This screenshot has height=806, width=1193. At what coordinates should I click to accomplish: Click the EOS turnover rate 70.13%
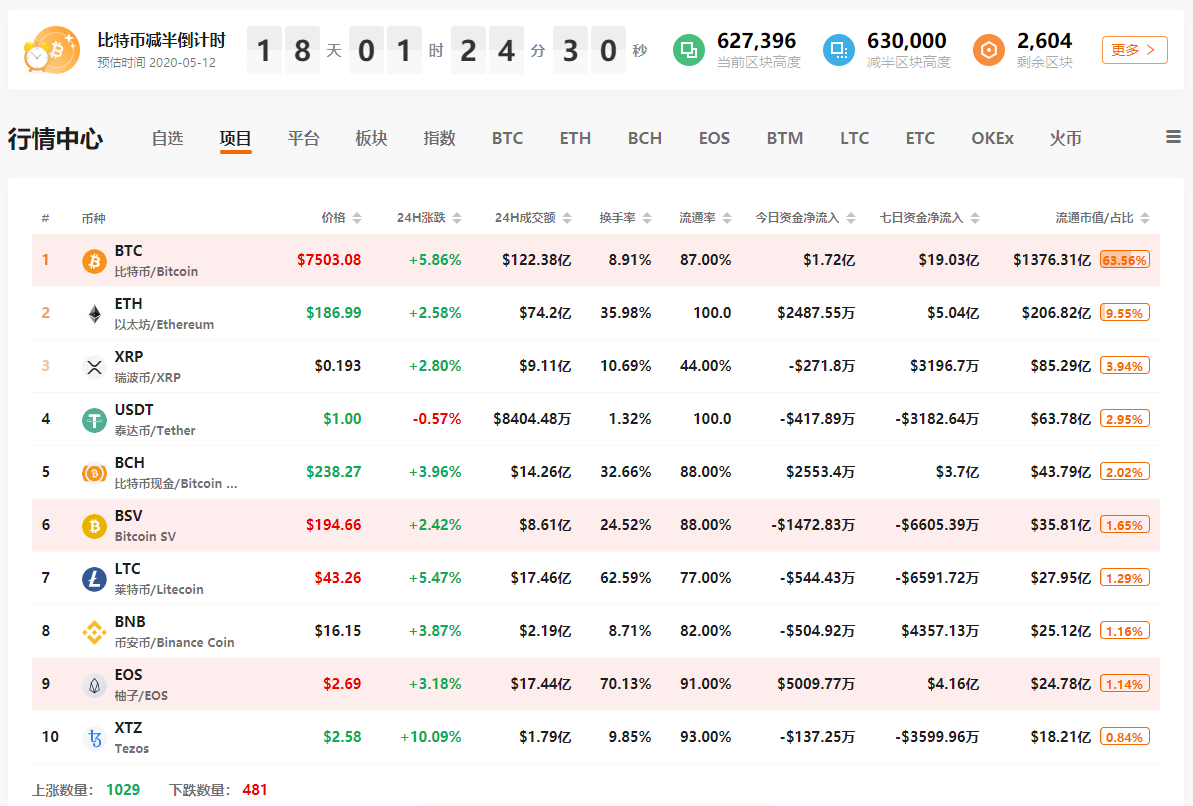(x=625, y=683)
